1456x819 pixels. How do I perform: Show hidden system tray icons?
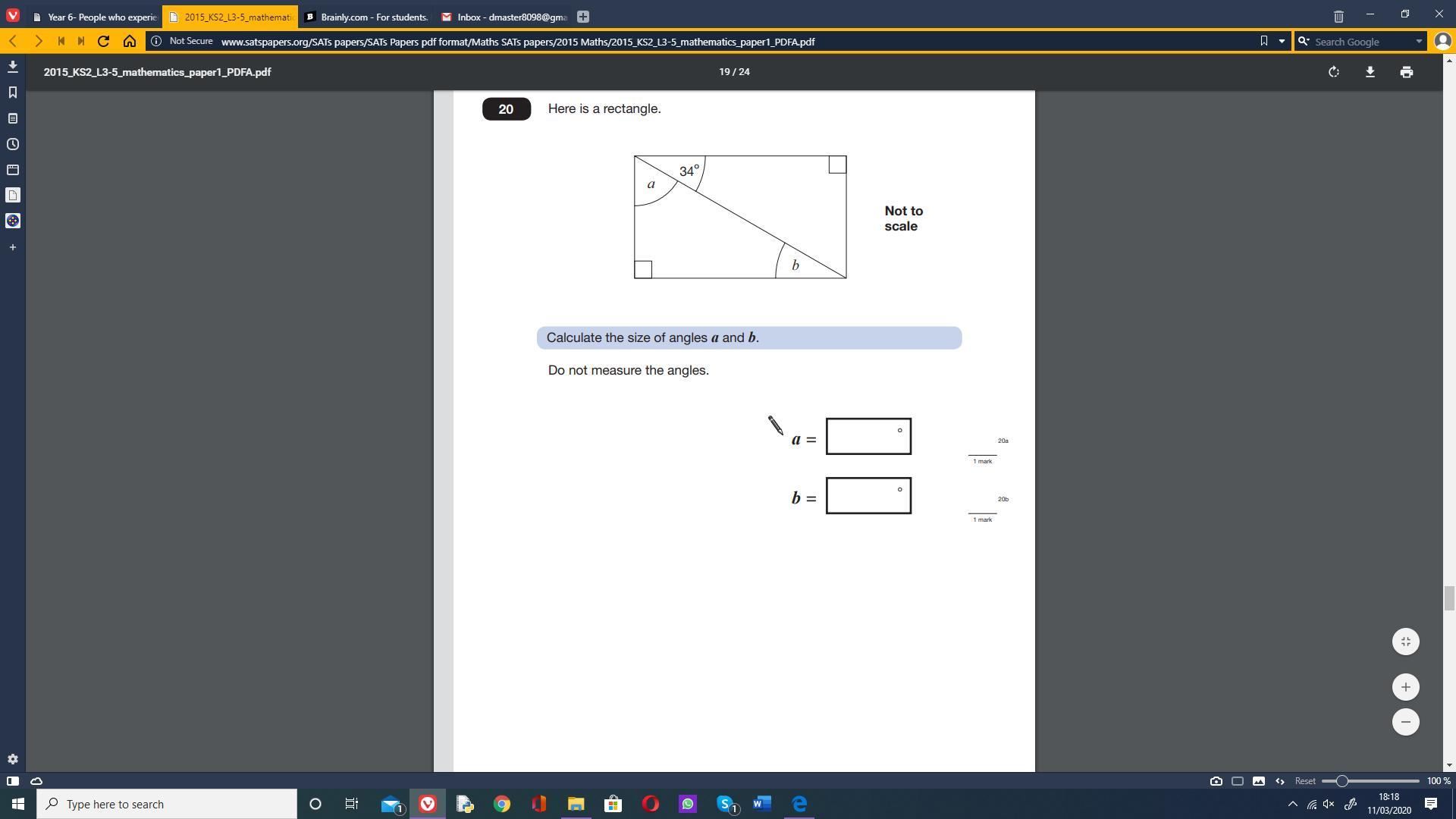coord(1292,804)
